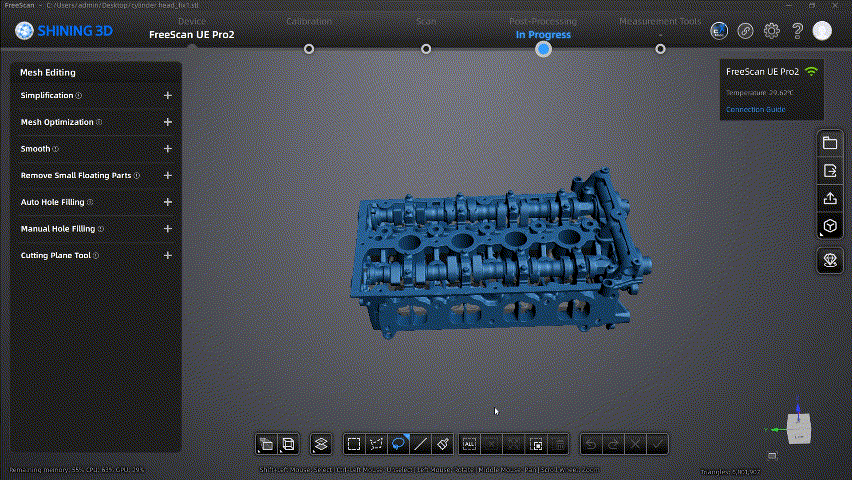Open the project folder icon
Viewport: 852px width, 480px height.
[830, 143]
